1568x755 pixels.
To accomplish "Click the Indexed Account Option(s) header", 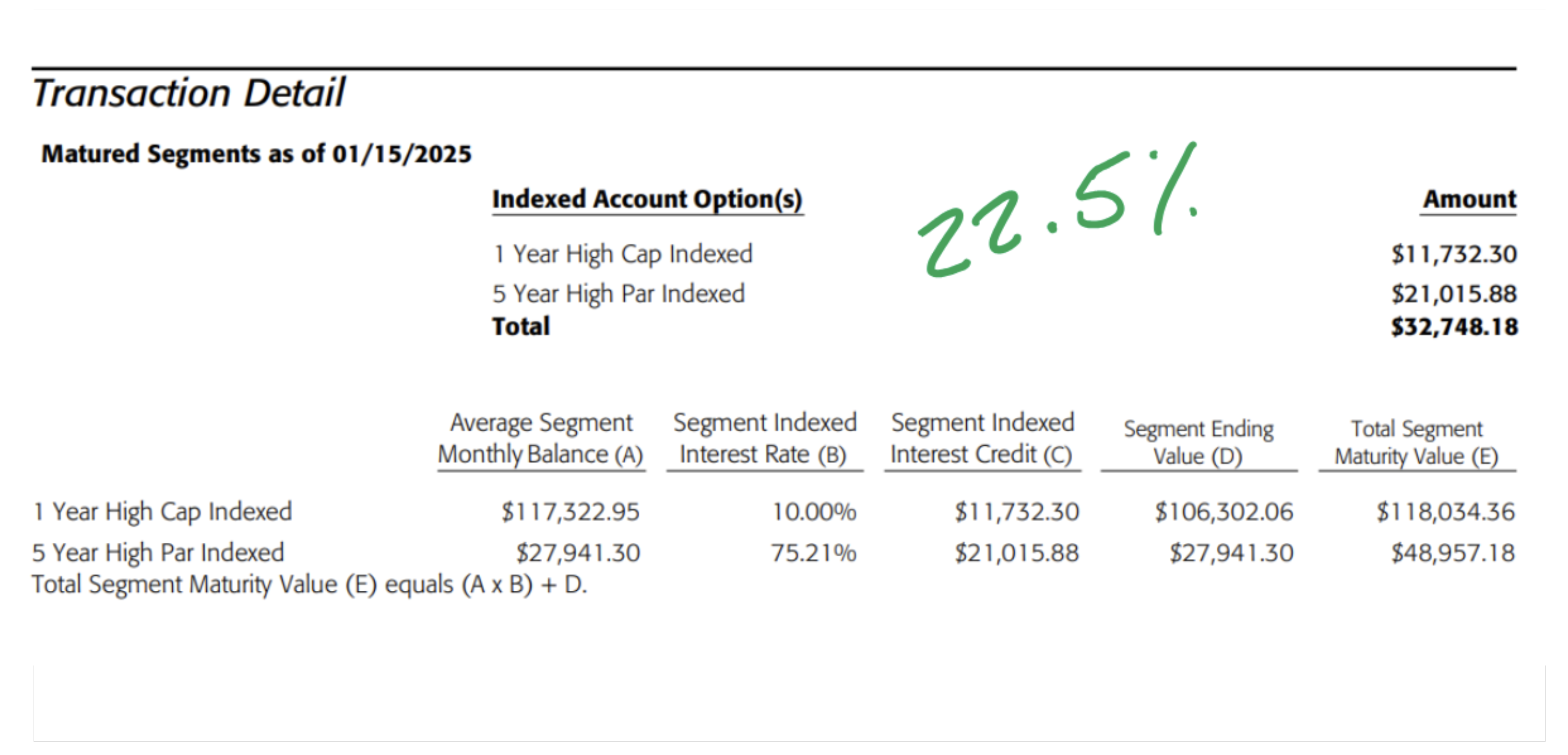I will click(648, 200).
